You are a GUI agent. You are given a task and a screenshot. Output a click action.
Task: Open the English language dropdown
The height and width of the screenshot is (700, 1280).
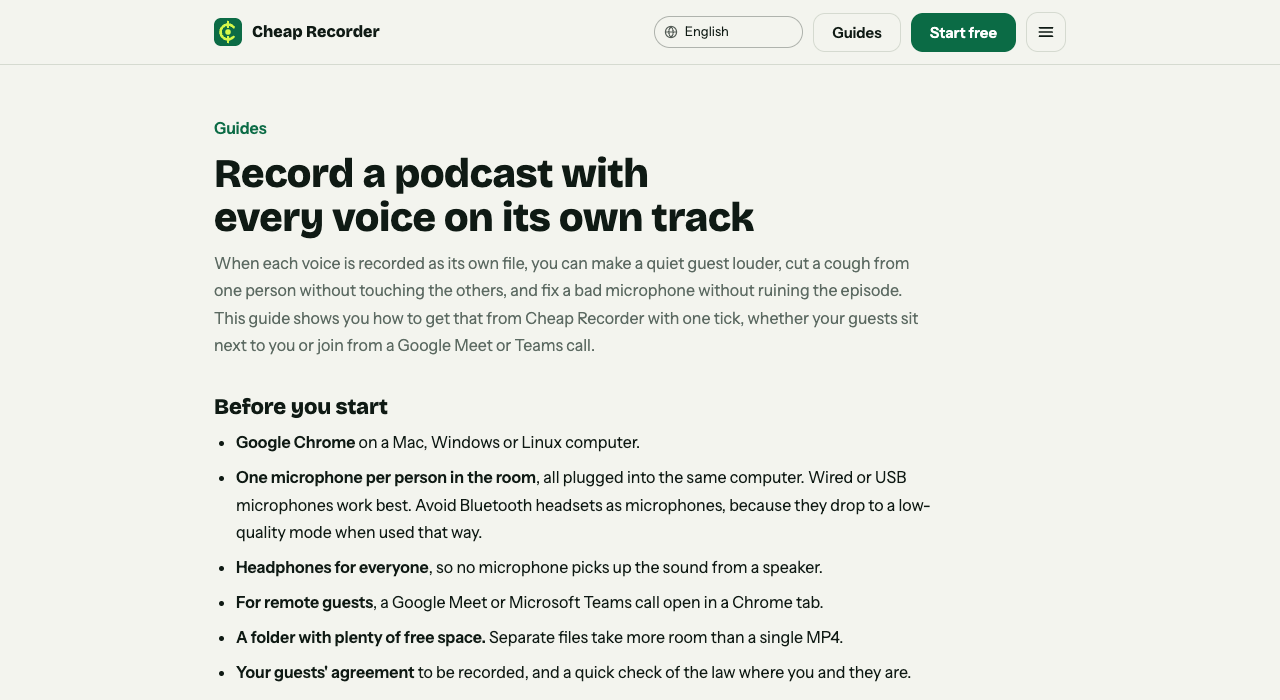728,32
